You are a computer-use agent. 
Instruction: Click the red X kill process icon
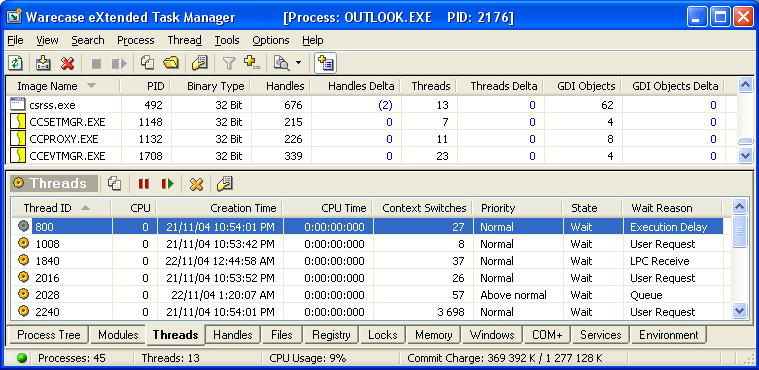pos(67,63)
